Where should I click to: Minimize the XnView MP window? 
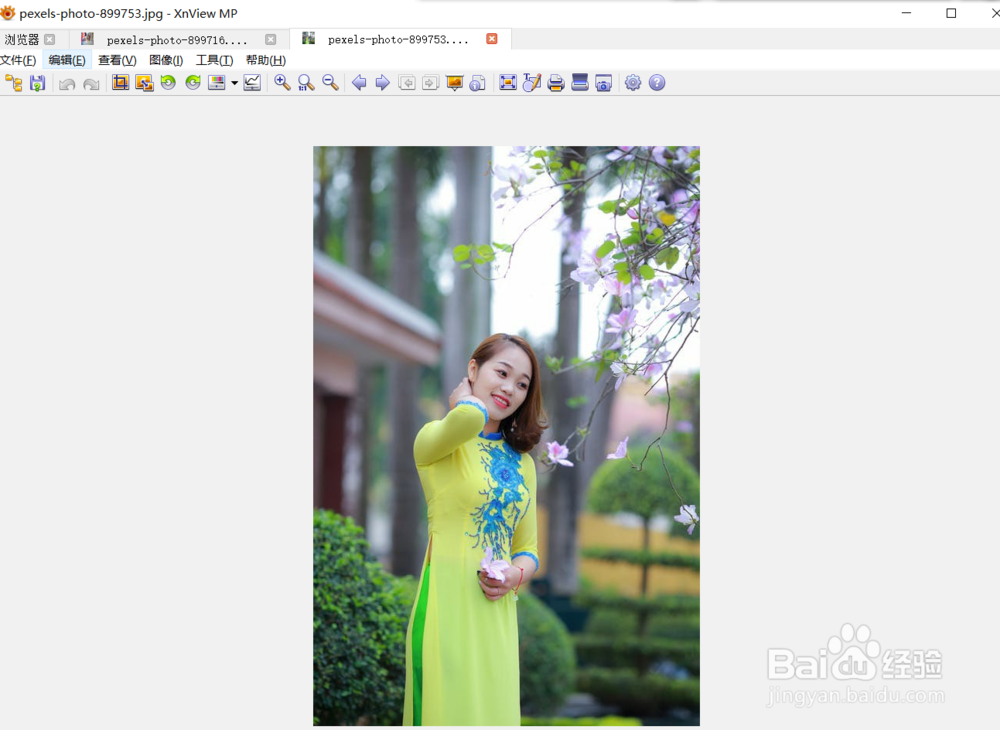(x=906, y=13)
